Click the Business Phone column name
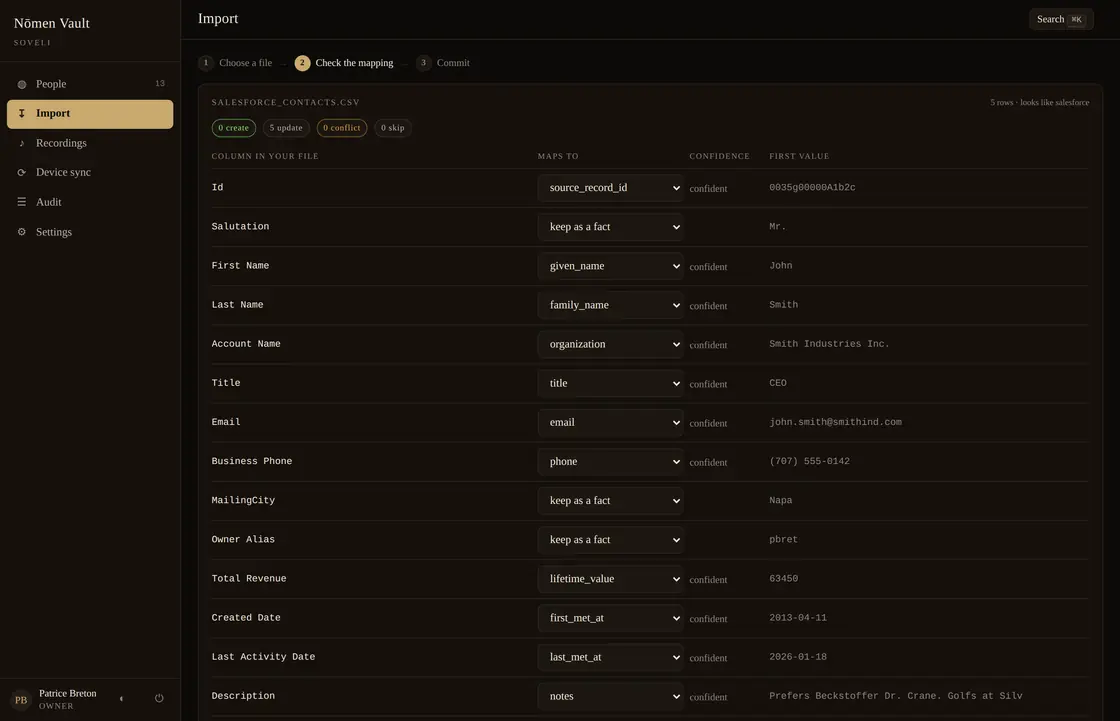Image resolution: width=1120 pixels, height=721 pixels. click(251, 462)
